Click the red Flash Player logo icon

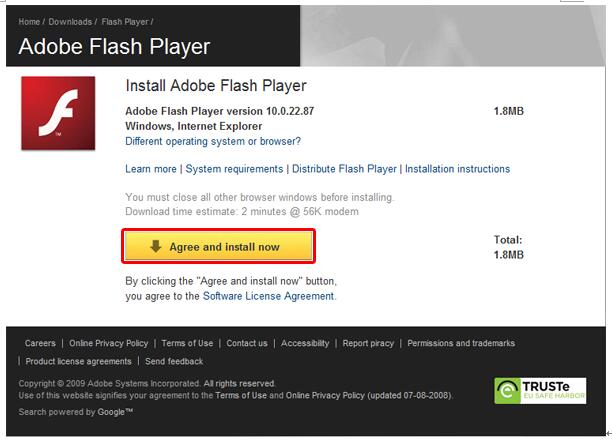point(58,113)
